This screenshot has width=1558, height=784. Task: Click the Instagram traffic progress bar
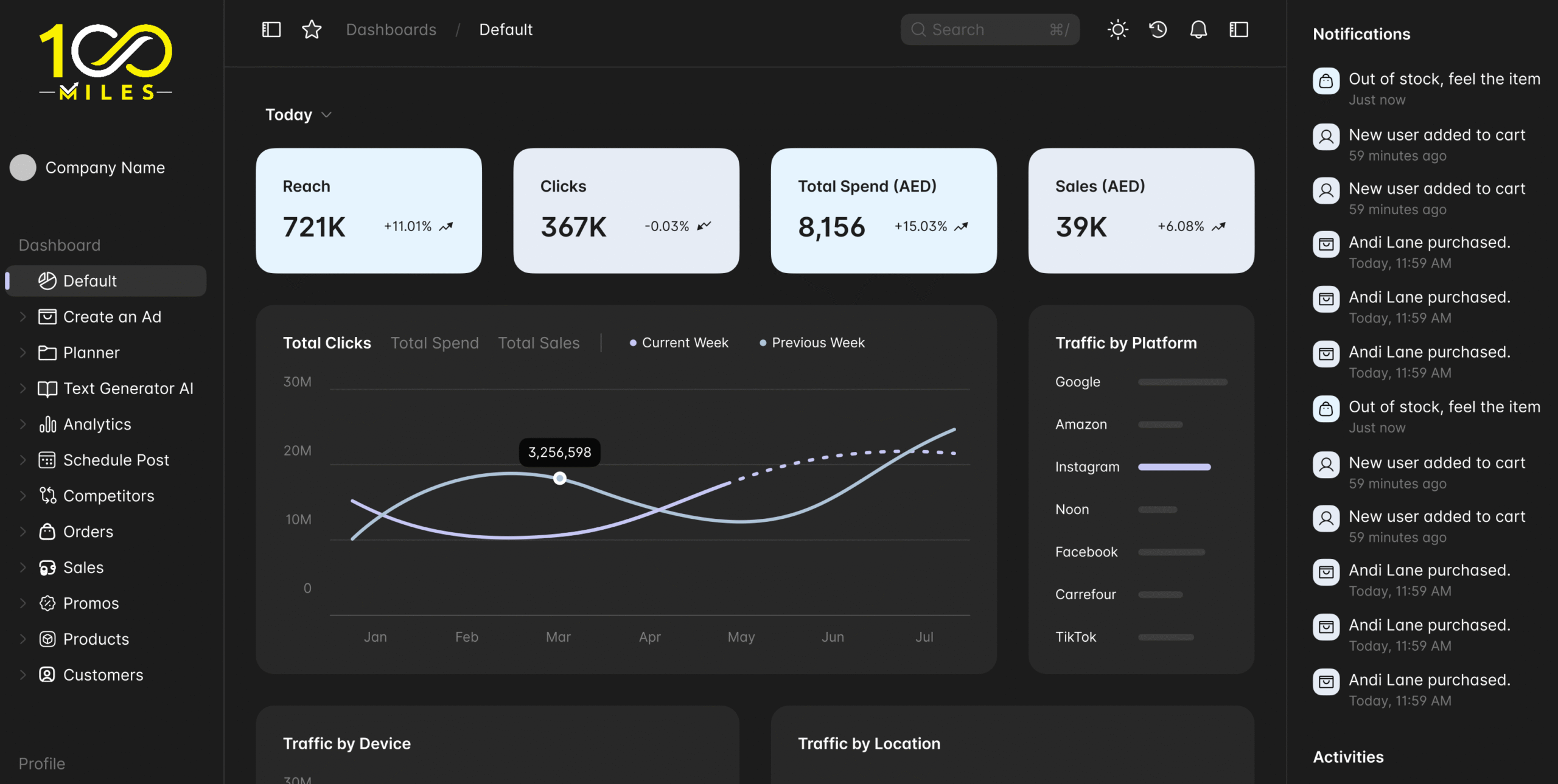(1174, 467)
